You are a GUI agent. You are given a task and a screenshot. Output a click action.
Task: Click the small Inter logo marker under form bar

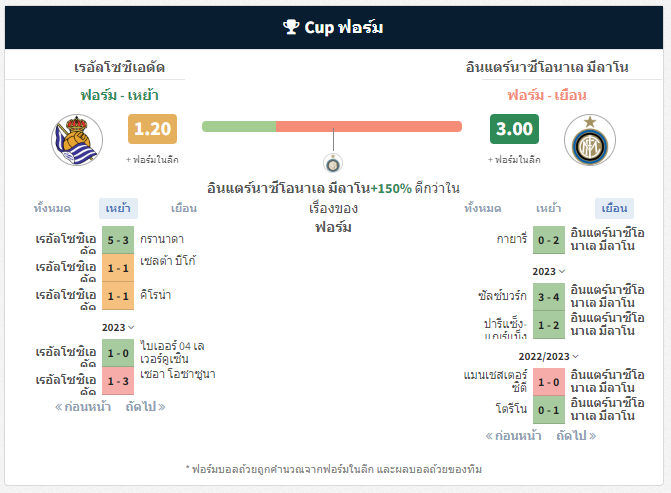coord(333,163)
